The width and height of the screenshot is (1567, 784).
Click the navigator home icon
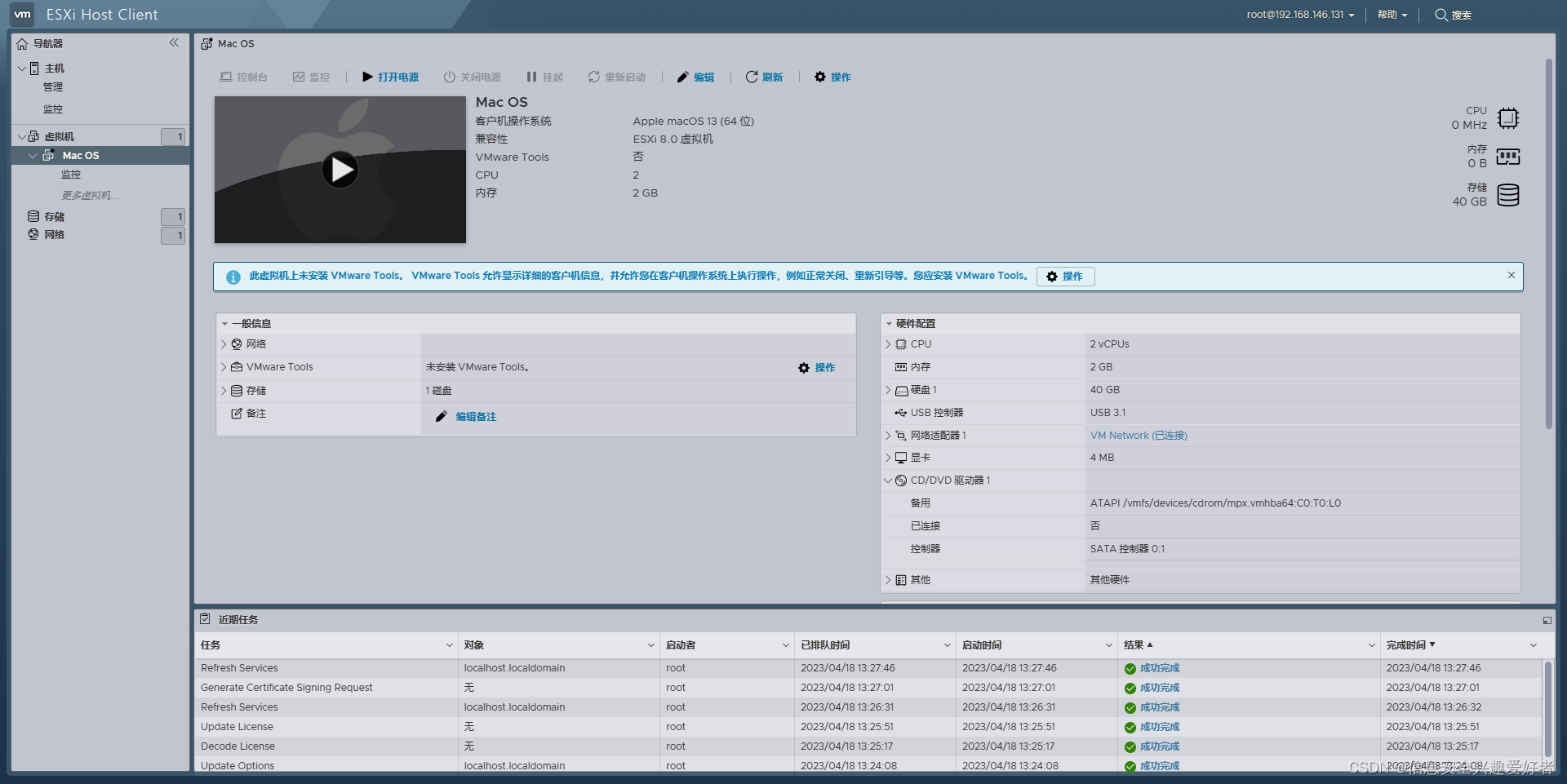(22, 44)
